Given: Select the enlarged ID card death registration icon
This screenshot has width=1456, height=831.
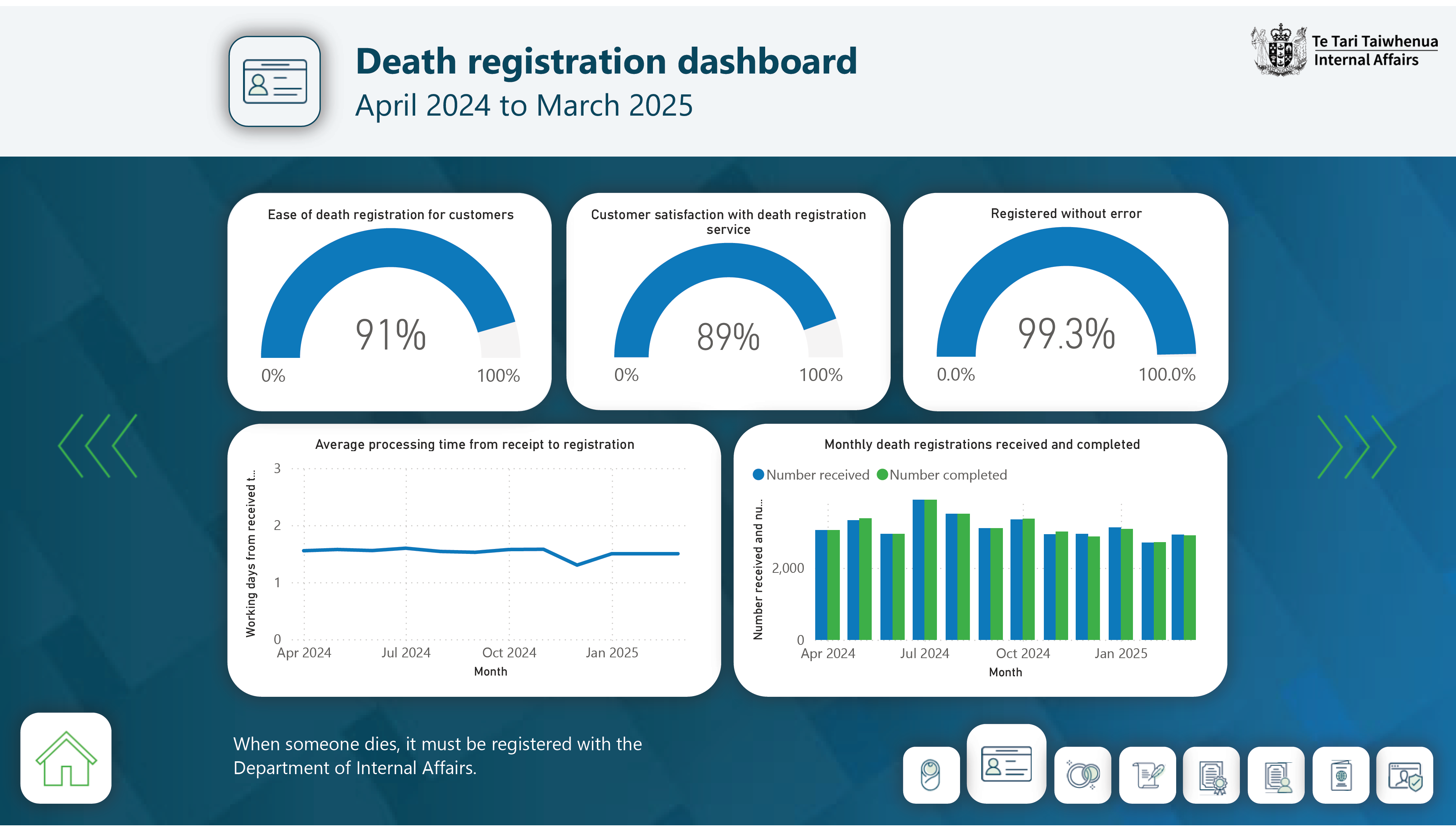Looking at the screenshot, I should tap(1006, 764).
